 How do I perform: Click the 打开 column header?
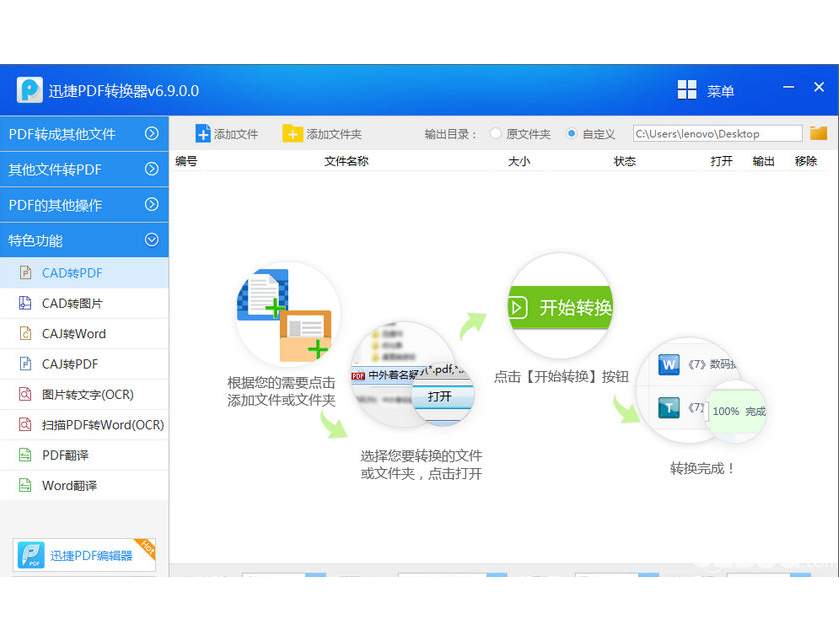tap(721, 161)
